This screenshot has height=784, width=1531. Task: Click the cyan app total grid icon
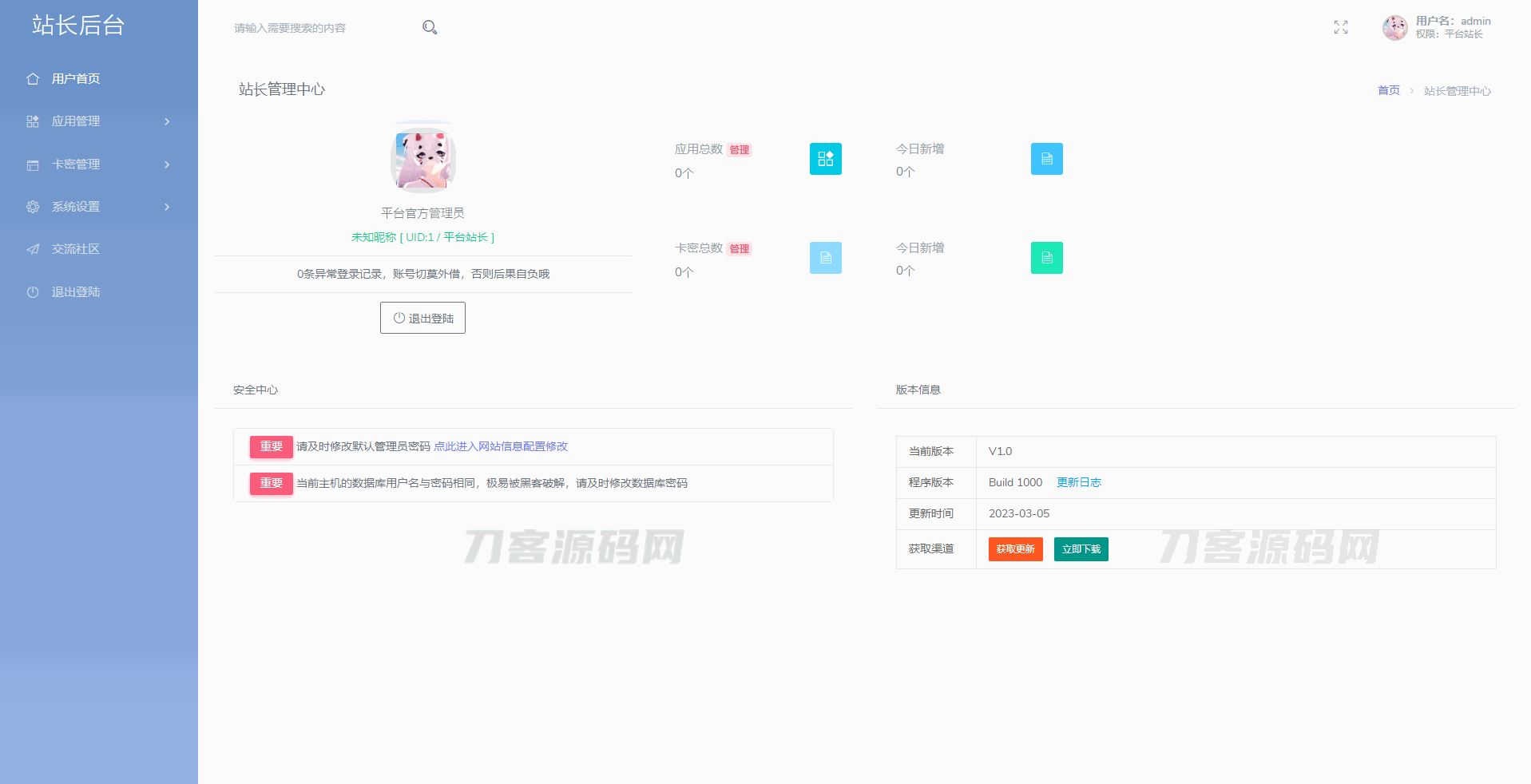[825, 159]
